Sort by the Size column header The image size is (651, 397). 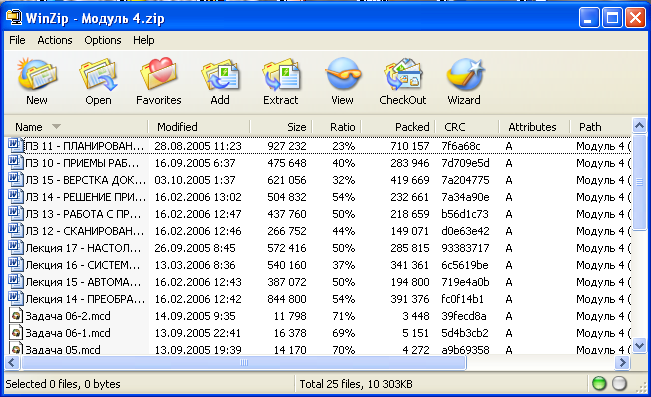(281, 127)
